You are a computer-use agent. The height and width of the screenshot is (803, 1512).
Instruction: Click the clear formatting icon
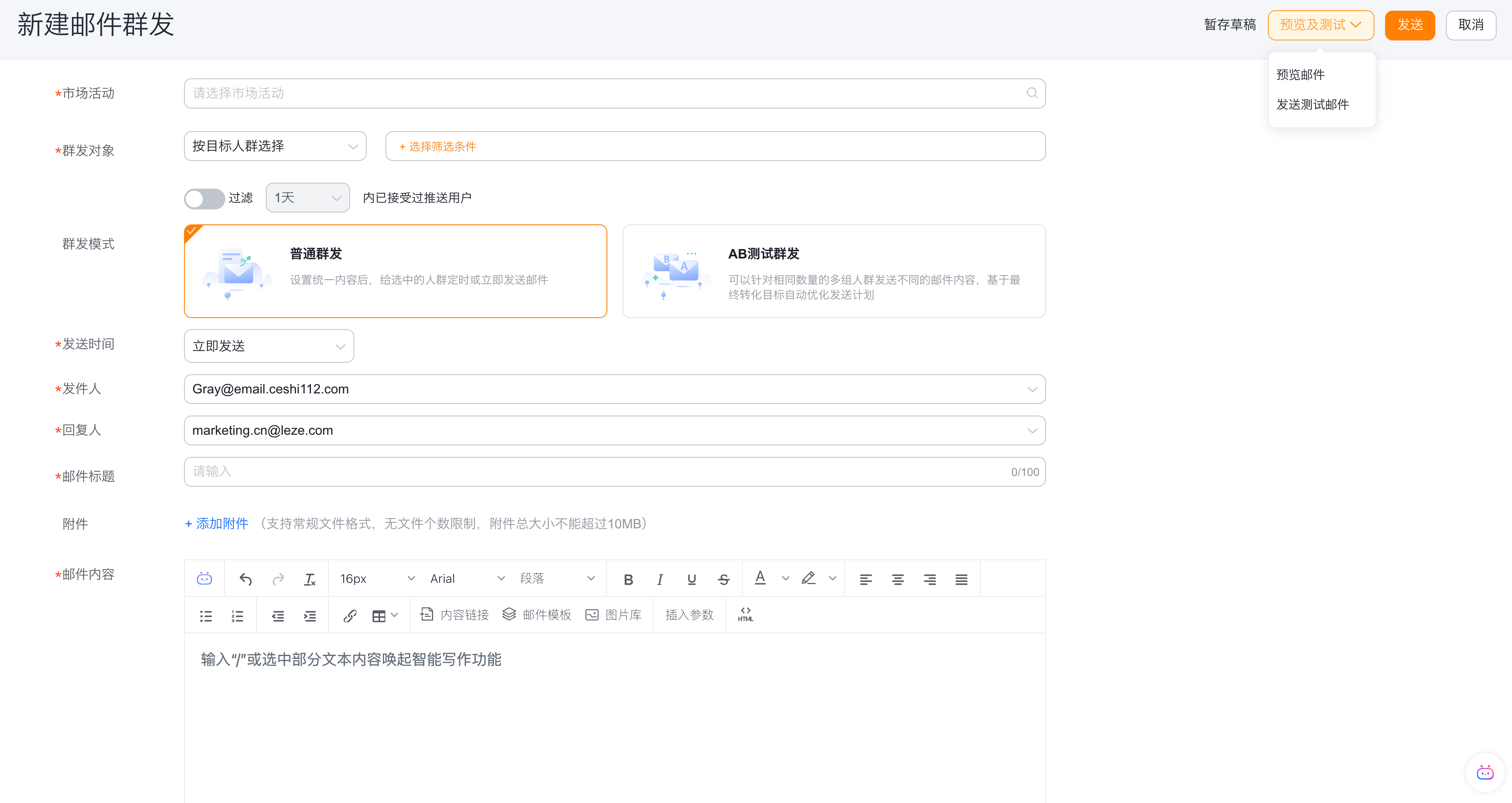[309, 579]
